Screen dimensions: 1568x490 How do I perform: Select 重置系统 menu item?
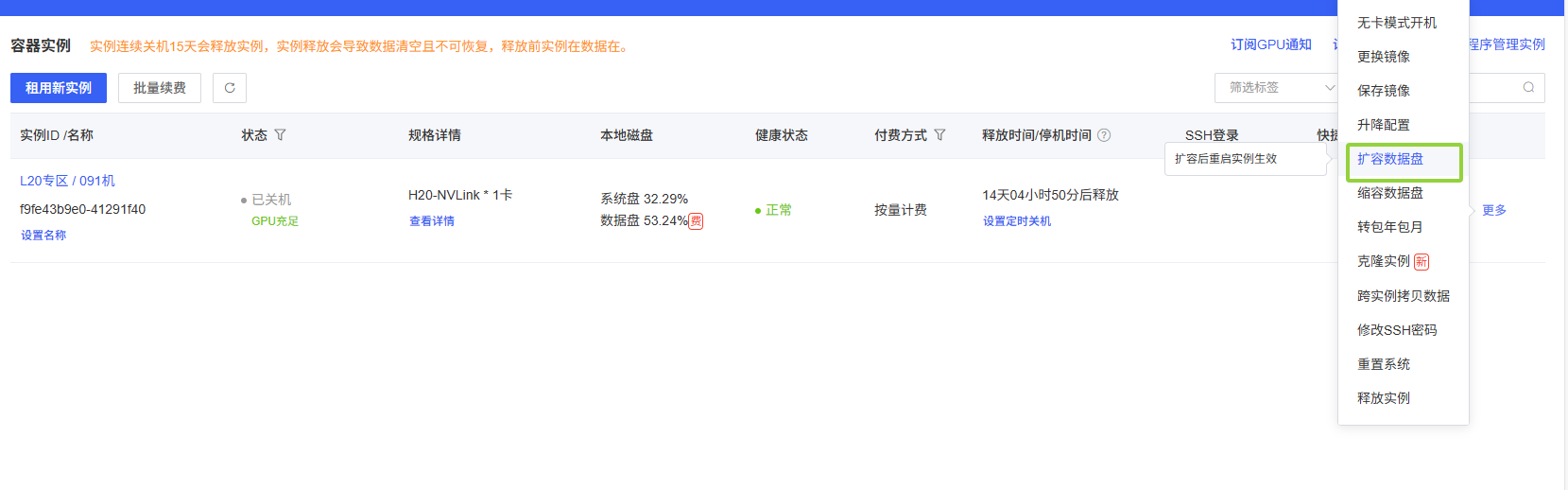coord(1404,364)
